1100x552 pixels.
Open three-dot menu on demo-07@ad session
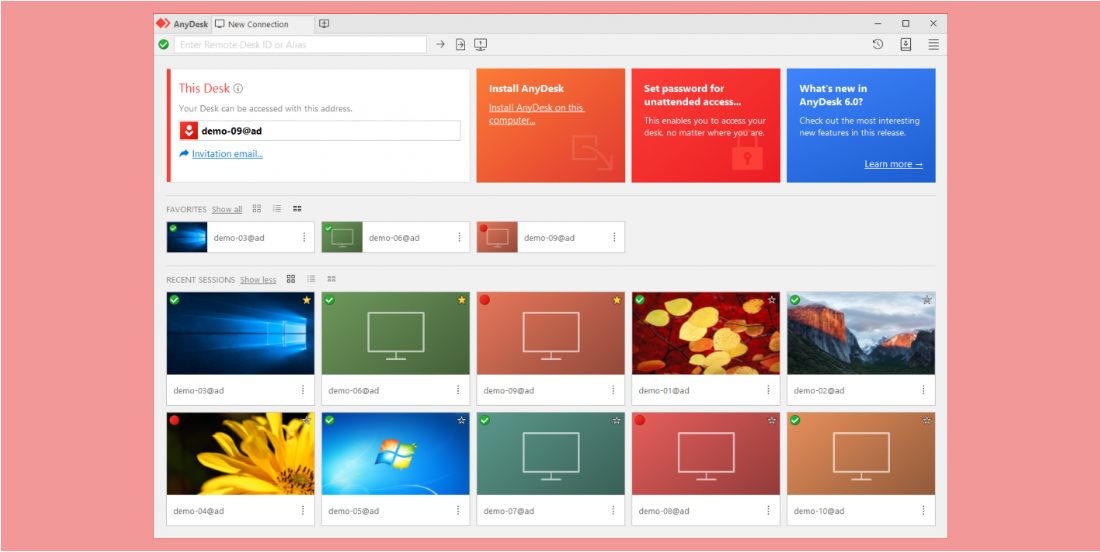point(613,511)
